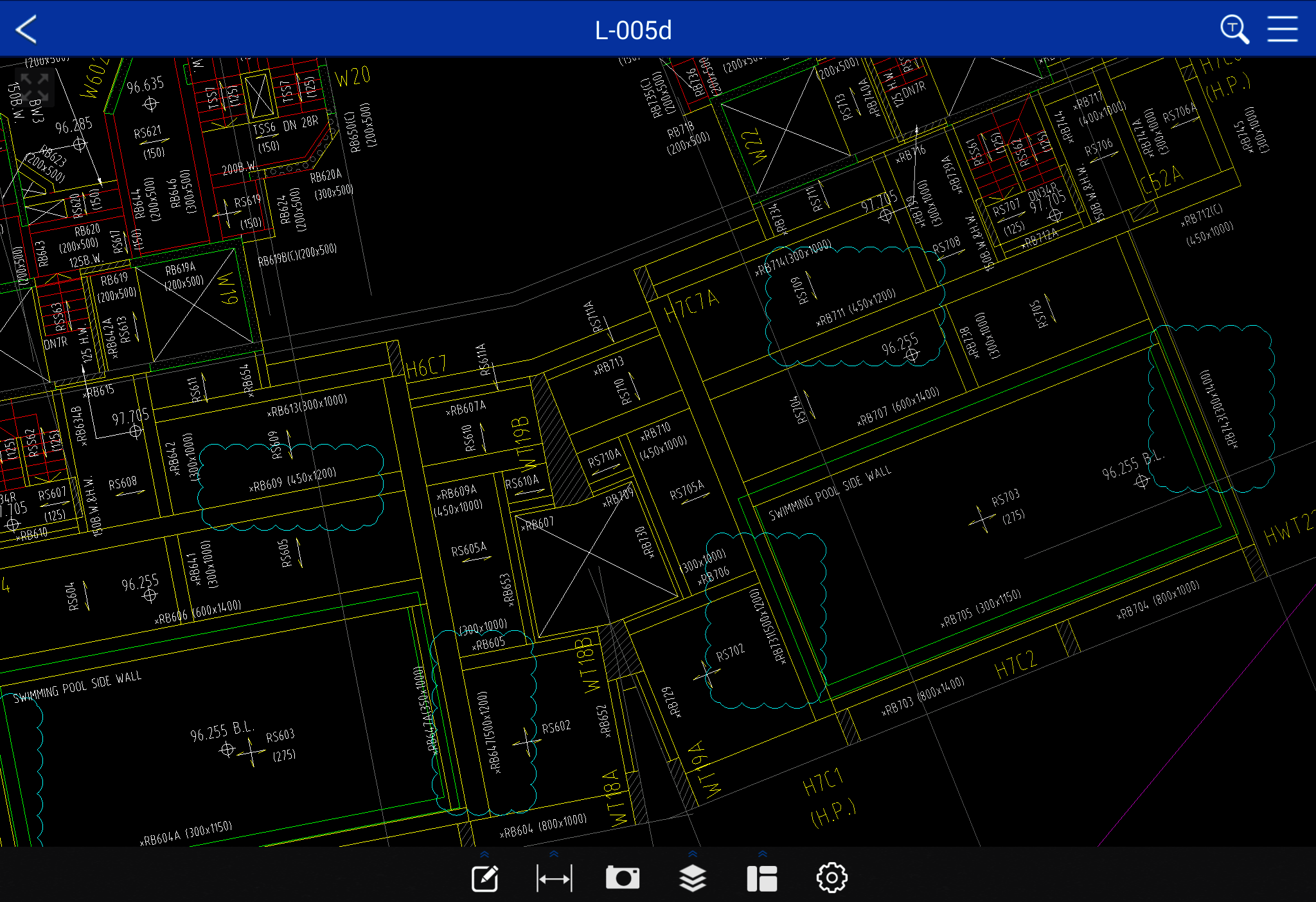Open the hamburger menu
The height and width of the screenshot is (902, 1316).
(1282, 30)
